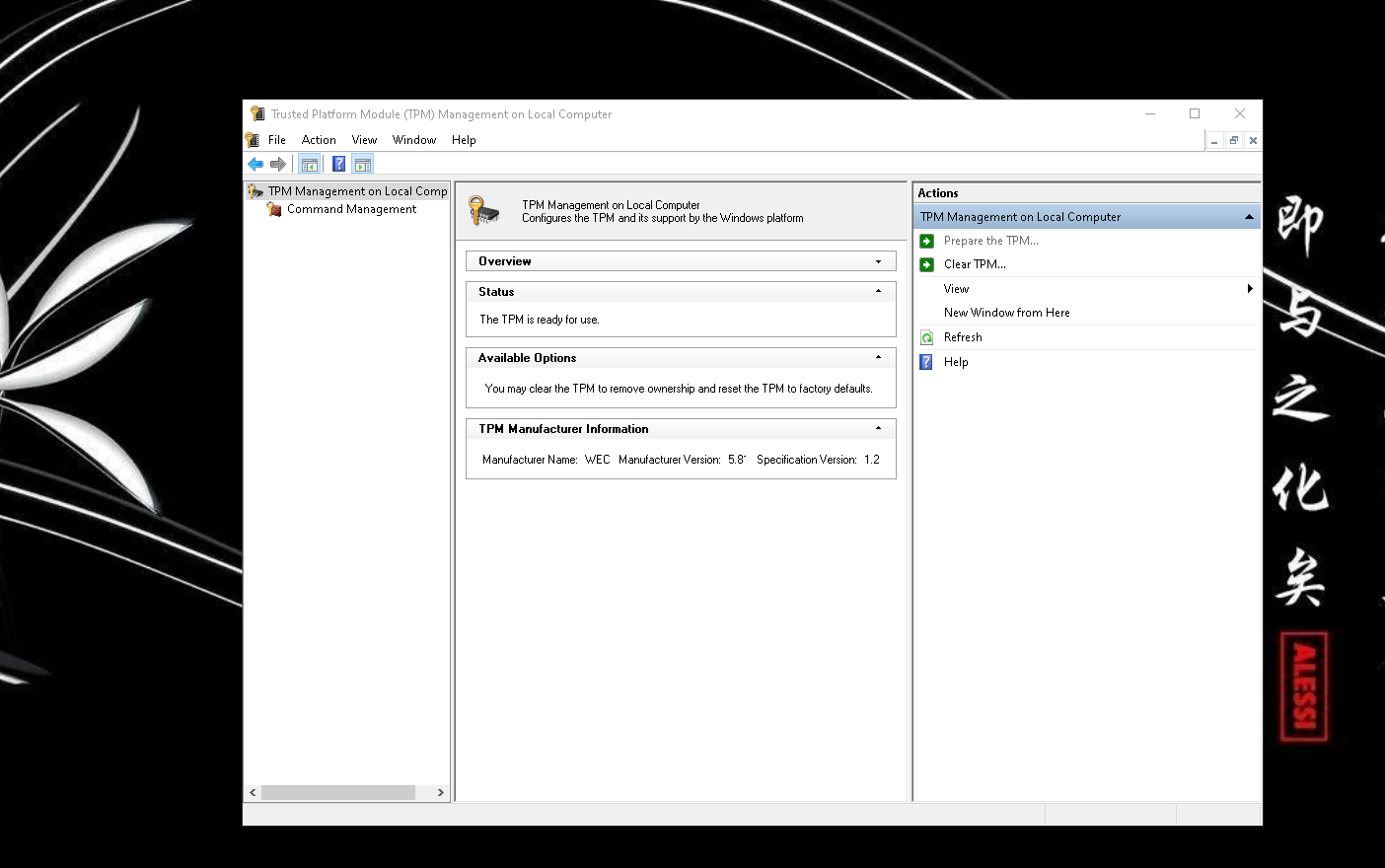Collapse the TPM Management on Local Computer actions group
The width and height of the screenshot is (1385, 868).
coord(1249,217)
